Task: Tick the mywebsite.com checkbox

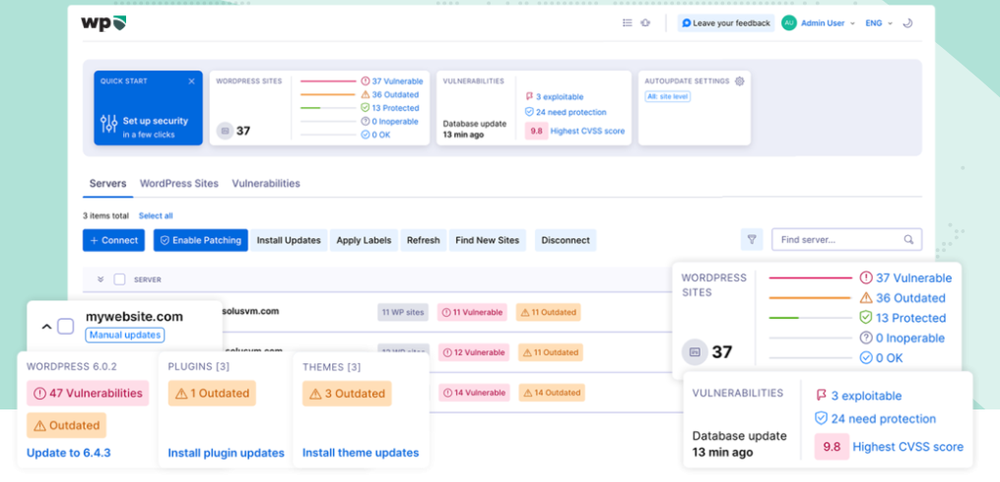Action: pos(66,326)
